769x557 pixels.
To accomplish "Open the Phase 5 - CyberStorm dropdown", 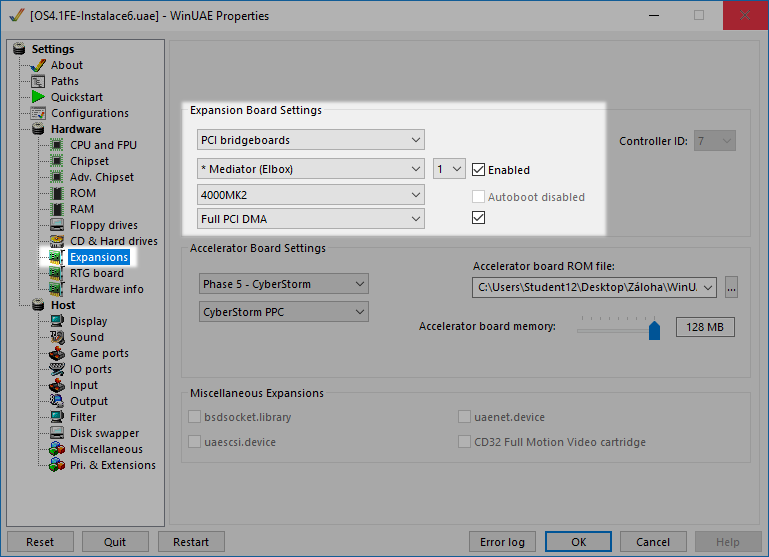I will (284, 285).
